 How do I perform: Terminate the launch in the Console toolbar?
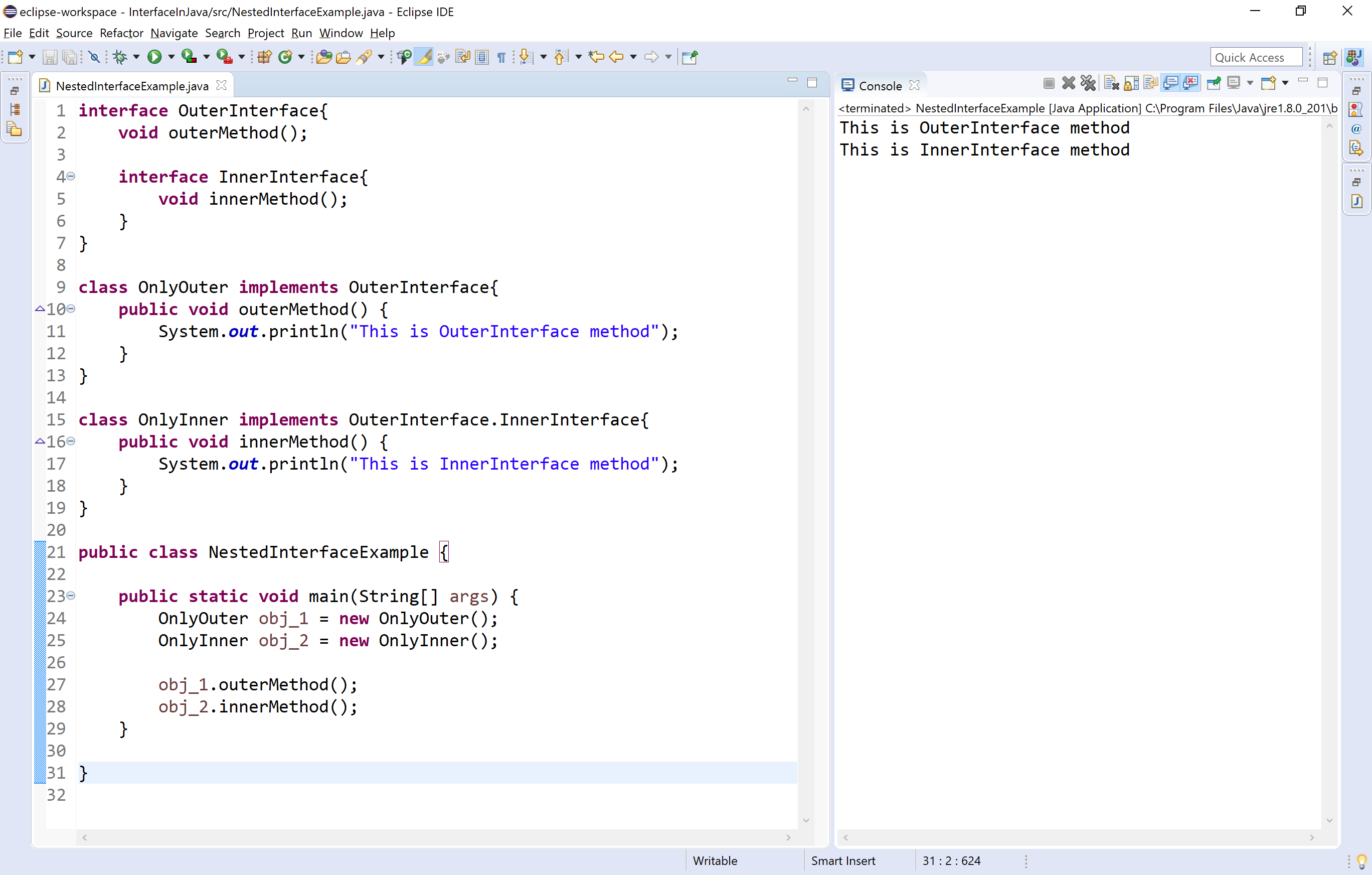point(1049,83)
